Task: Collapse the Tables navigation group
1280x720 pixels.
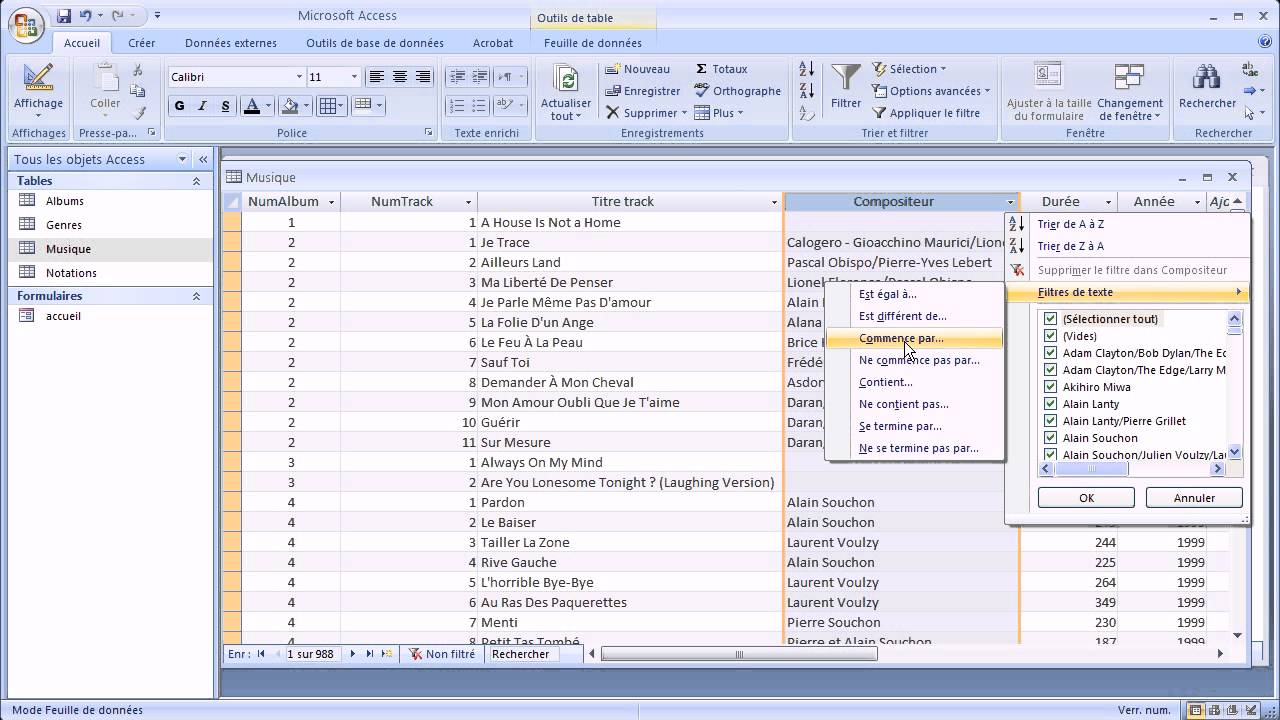Action: (196, 181)
